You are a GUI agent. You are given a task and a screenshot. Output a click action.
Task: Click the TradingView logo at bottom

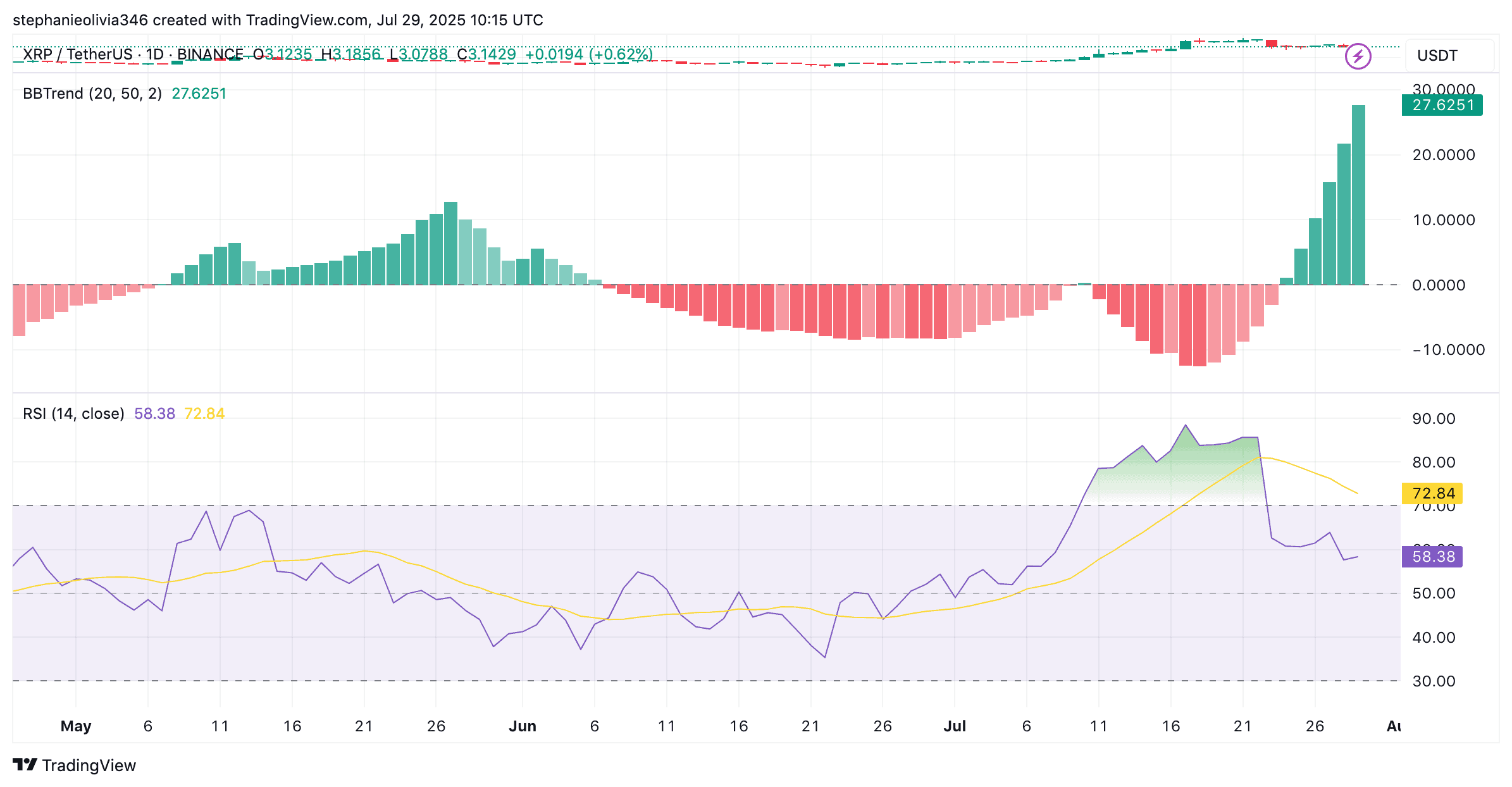[75, 765]
